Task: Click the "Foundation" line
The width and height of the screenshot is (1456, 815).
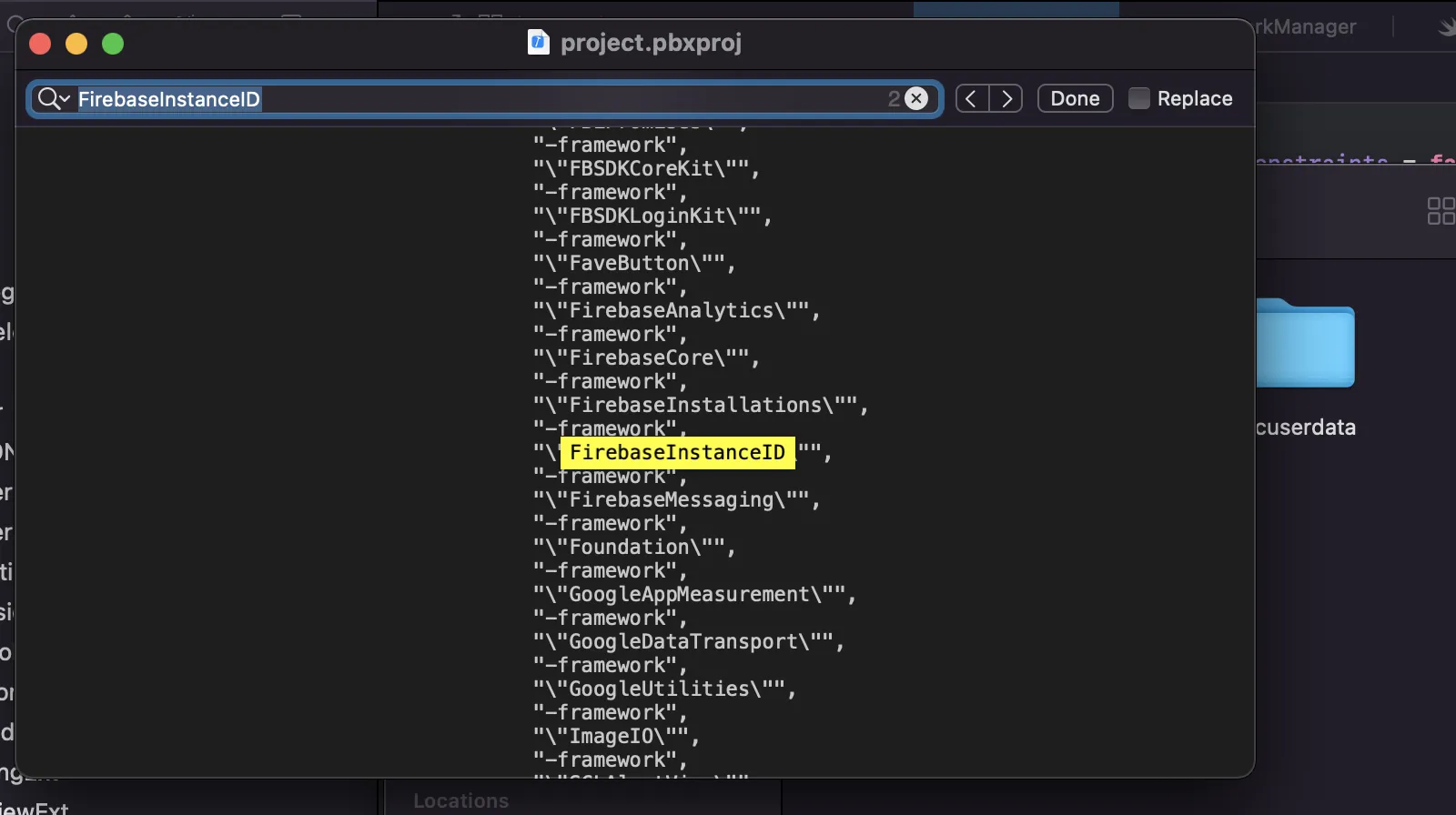Action: pyautogui.click(x=634, y=547)
